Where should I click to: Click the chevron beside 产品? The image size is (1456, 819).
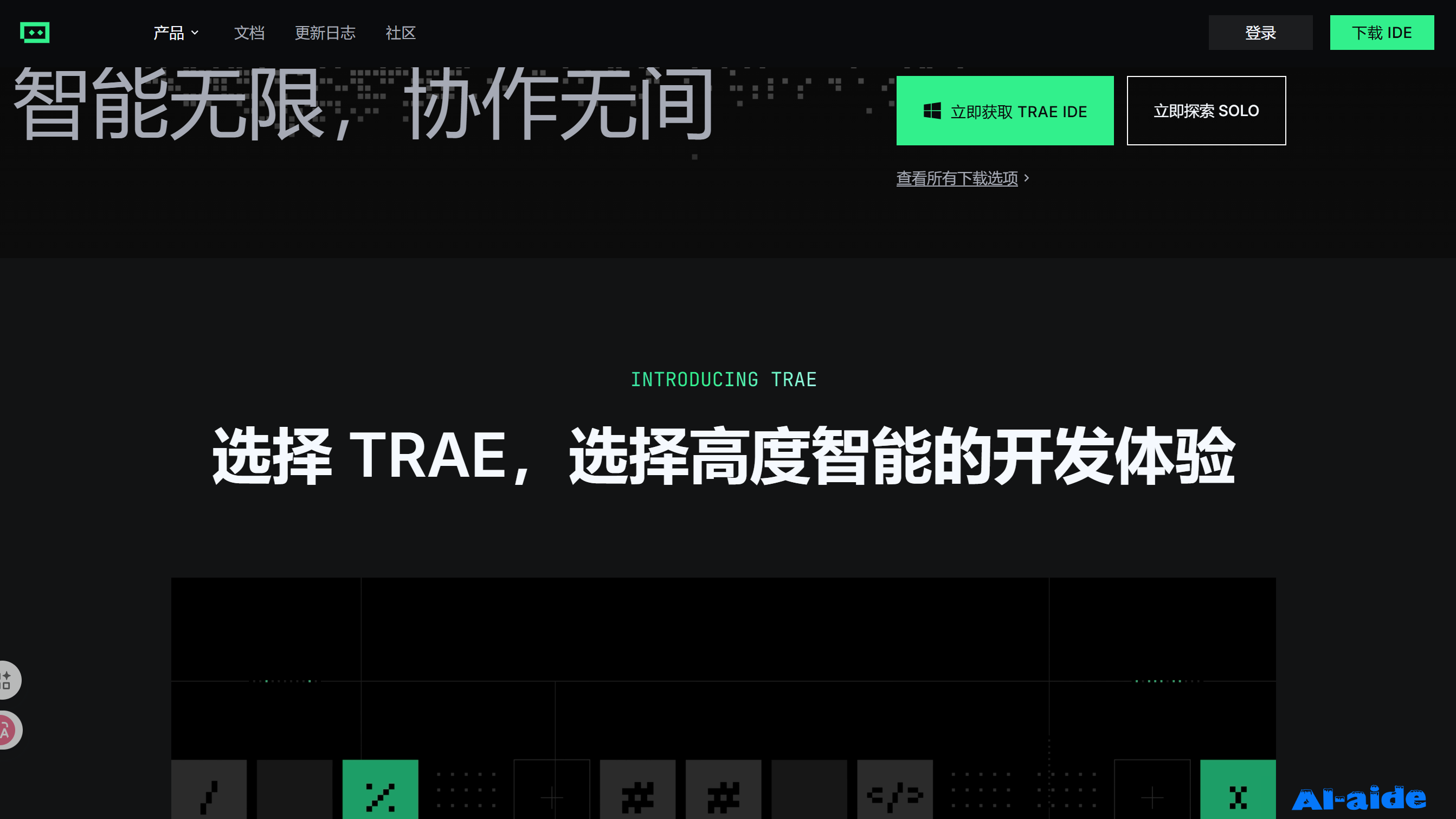point(195,33)
